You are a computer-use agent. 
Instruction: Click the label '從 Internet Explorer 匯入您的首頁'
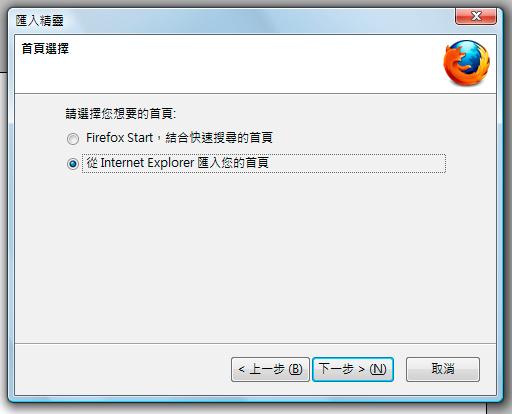[x=178, y=163]
